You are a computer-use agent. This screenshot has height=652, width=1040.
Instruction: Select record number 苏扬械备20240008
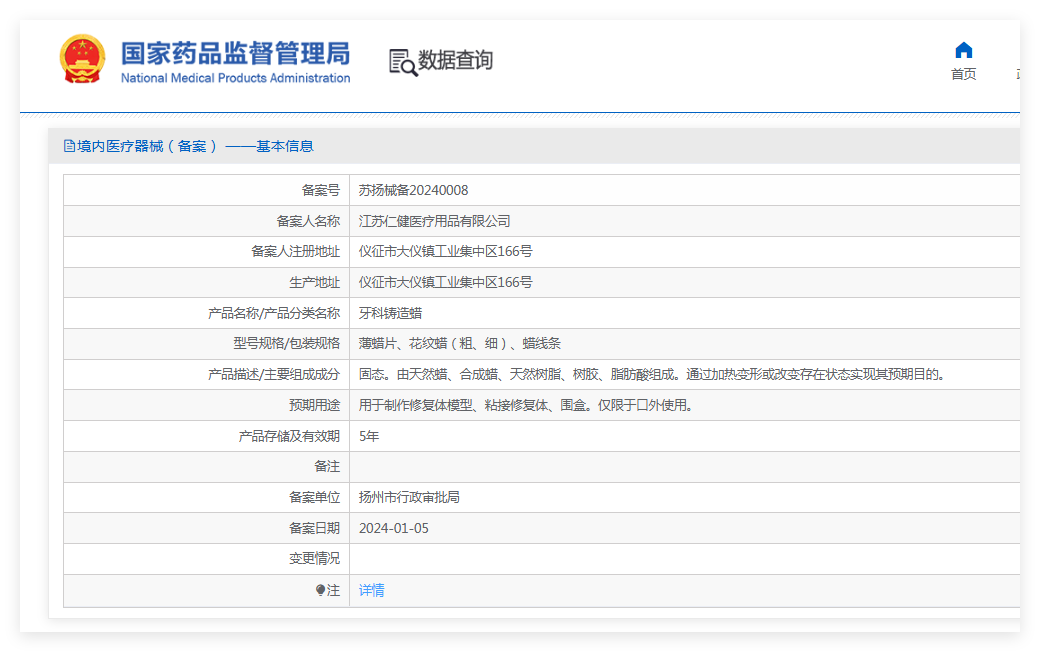413,190
